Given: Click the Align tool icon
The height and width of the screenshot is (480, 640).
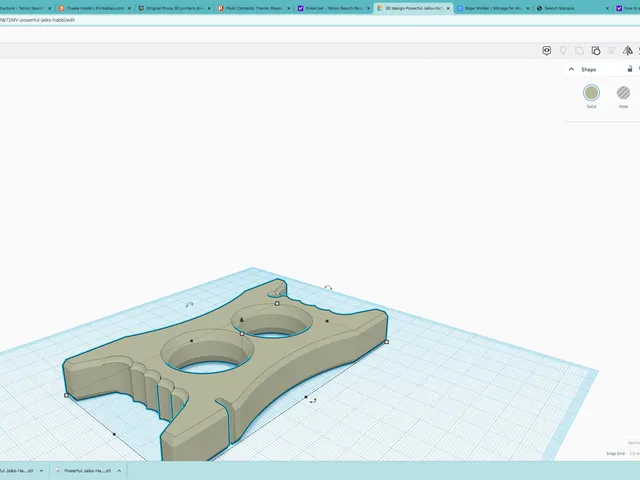Looking at the screenshot, I should coord(611,51).
